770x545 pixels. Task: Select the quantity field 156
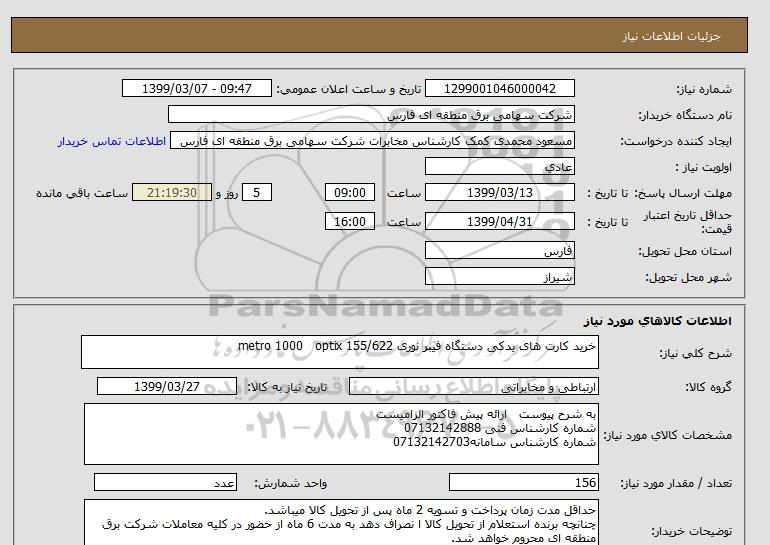click(524, 483)
